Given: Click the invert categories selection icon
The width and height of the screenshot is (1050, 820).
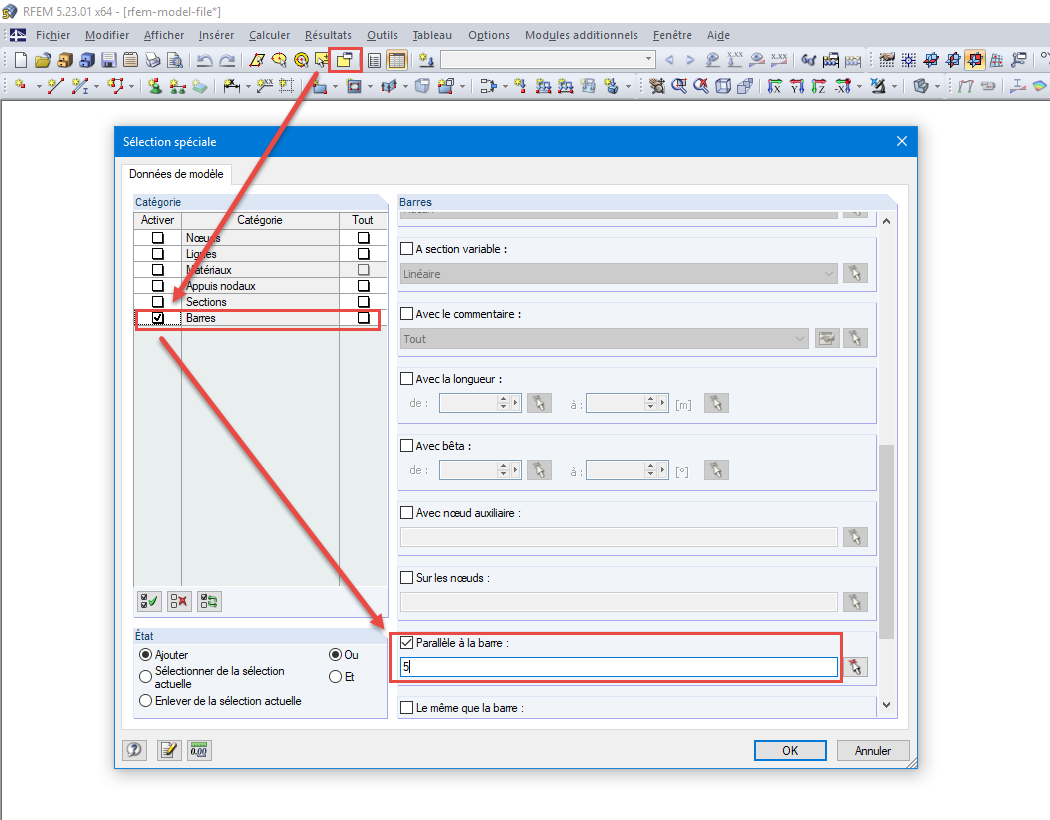Looking at the screenshot, I should pos(210,601).
